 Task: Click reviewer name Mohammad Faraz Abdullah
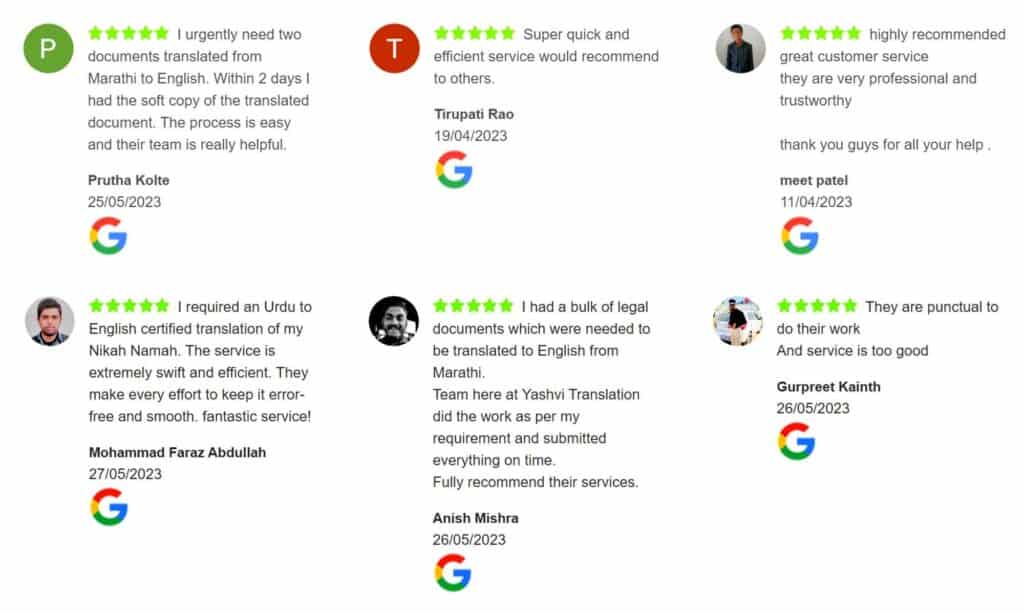point(177,452)
